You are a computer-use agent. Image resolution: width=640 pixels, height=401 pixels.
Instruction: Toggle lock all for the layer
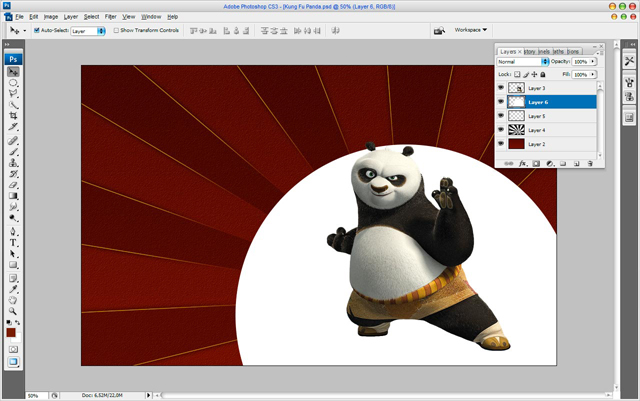(x=543, y=74)
